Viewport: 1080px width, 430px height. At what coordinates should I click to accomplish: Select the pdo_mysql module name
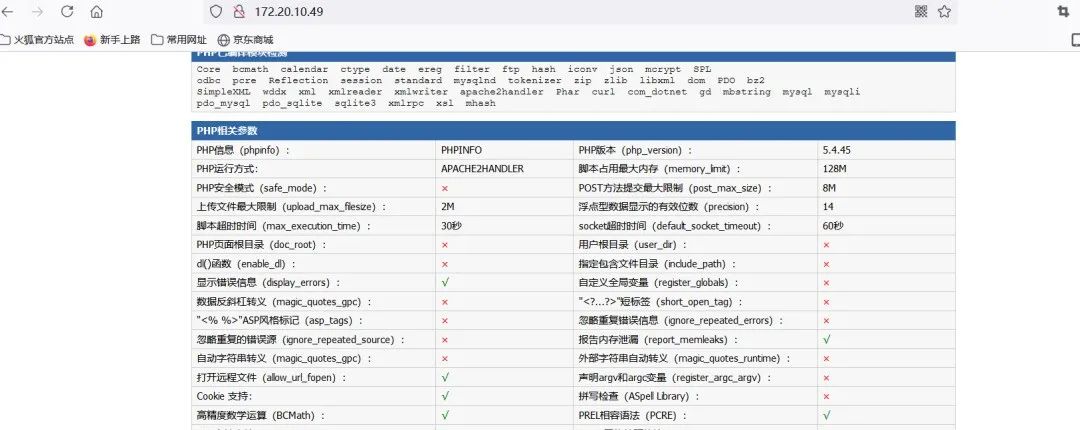[x=223, y=103]
